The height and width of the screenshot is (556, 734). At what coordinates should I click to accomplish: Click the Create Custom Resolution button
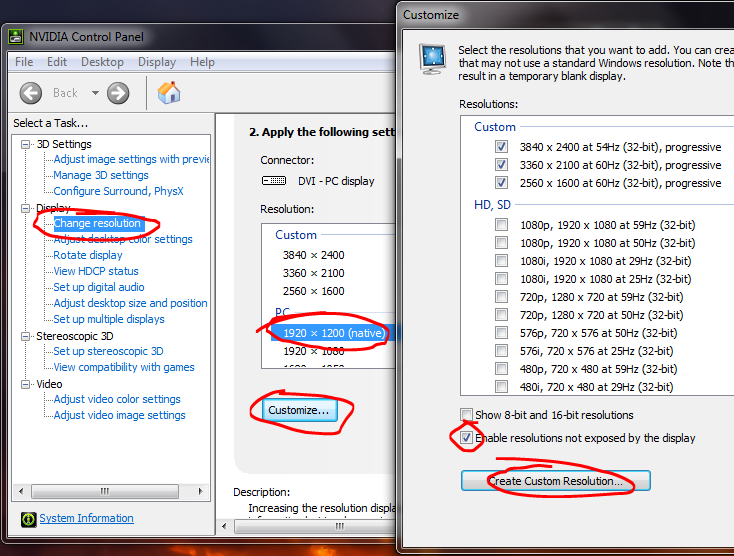point(556,481)
